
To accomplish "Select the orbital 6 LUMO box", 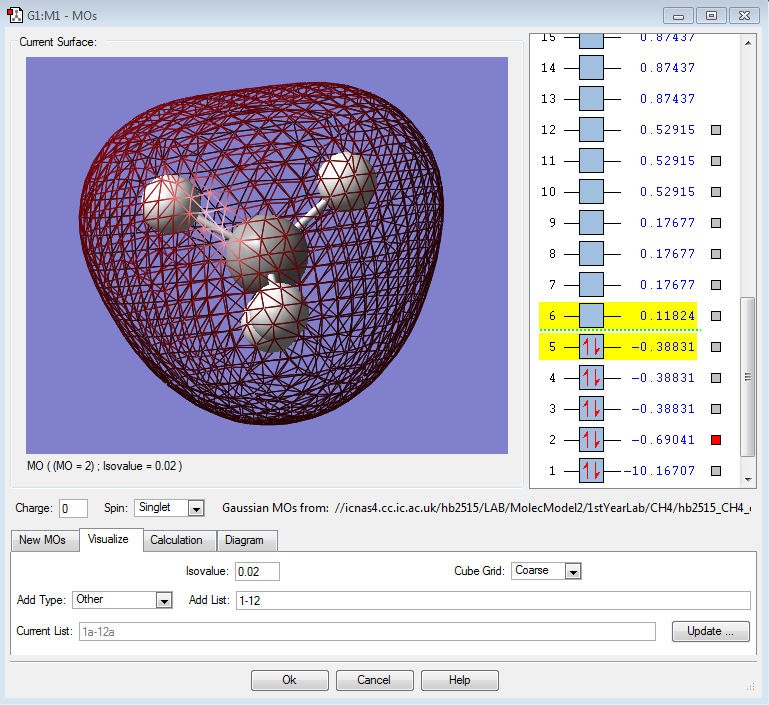I will pos(591,316).
